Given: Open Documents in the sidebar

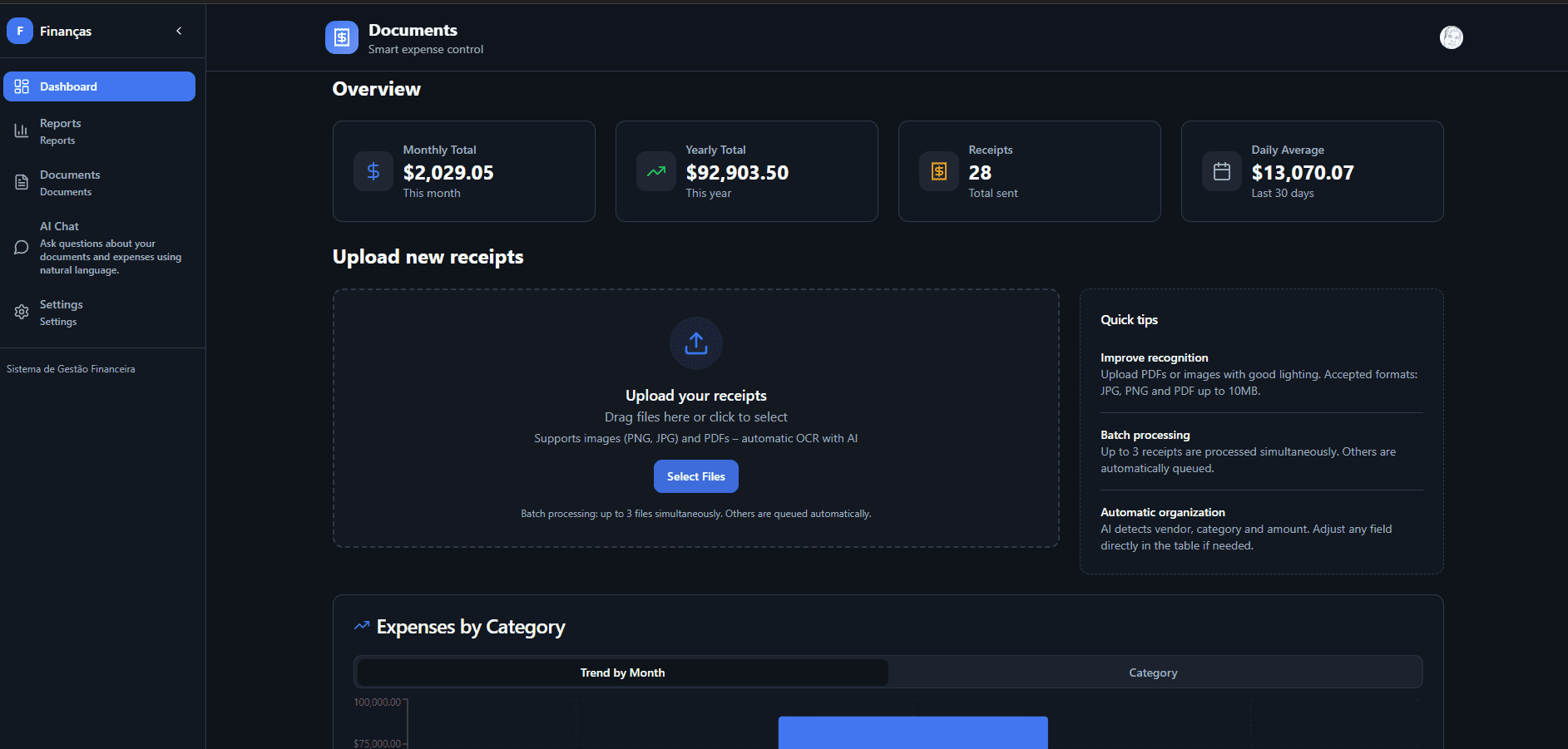Looking at the screenshot, I should click(x=70, y=182).
